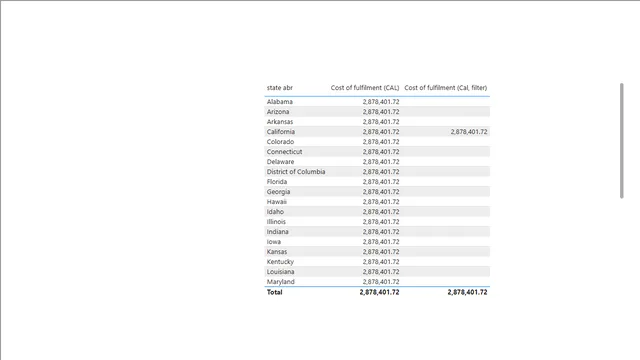
Task: Select the Illinois row label
Action: click(x=276, y=222)
